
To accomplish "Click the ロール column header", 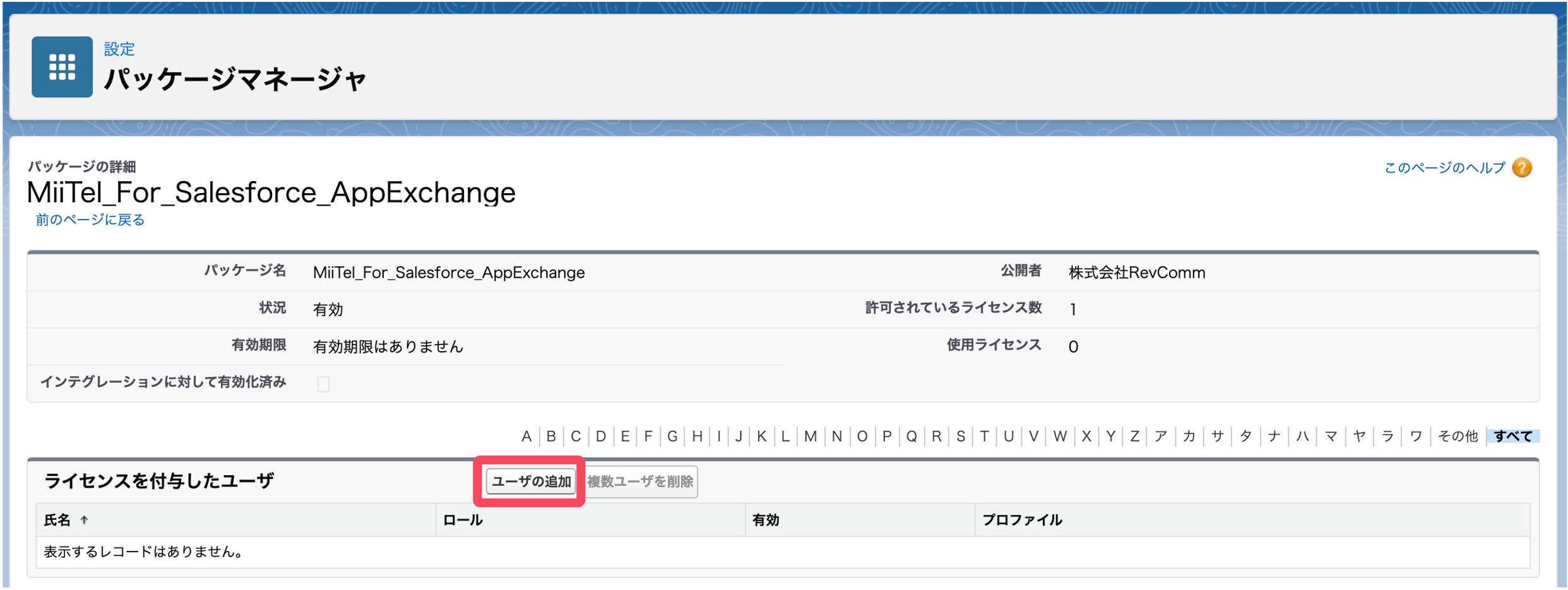I will [463, 520].
